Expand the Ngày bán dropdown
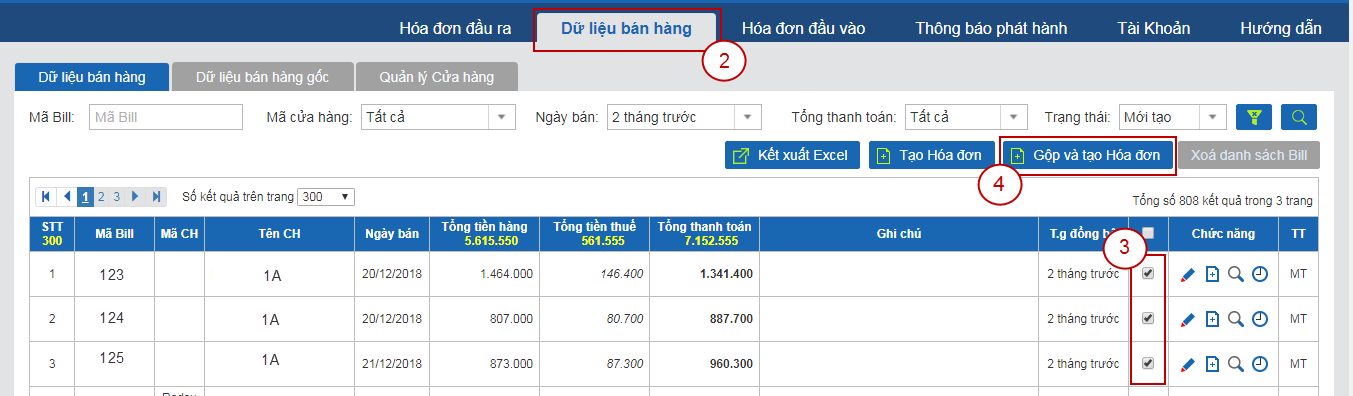This screenshot has height=396, width=1353. pos(684,117)
